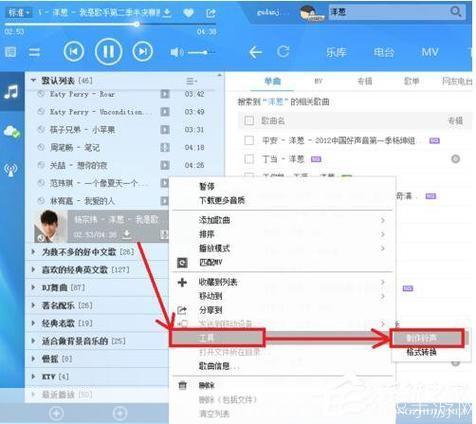Expand the 著名配乐 playlist
The image size is (476, 424).
click(33, 305)
